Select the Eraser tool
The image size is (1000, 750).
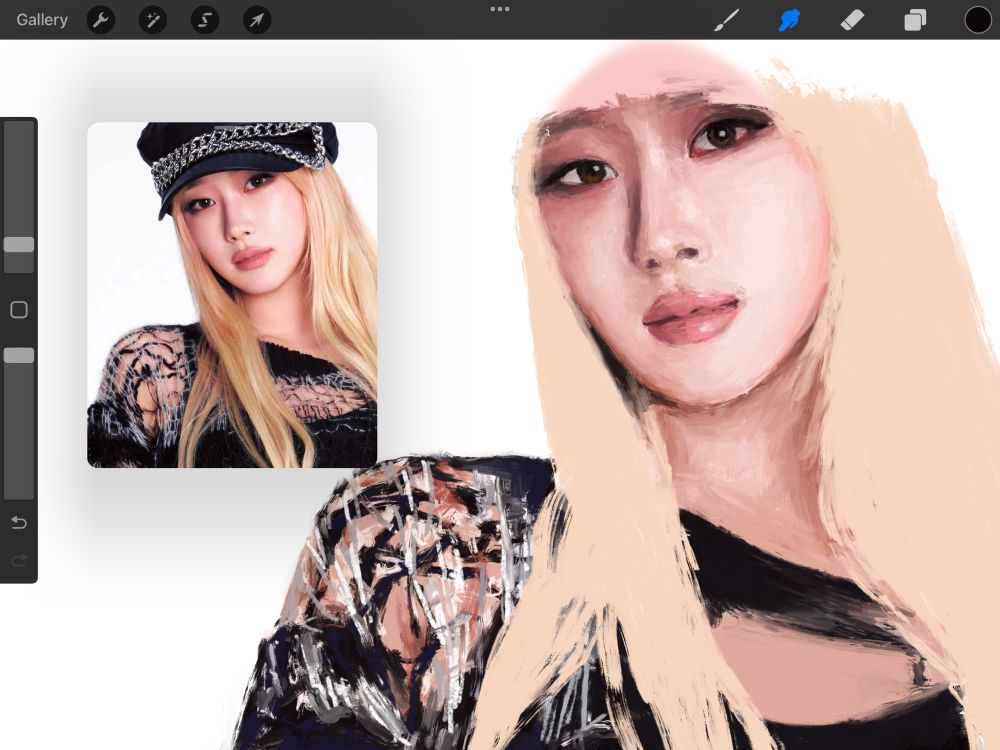[x=852, y=20]
